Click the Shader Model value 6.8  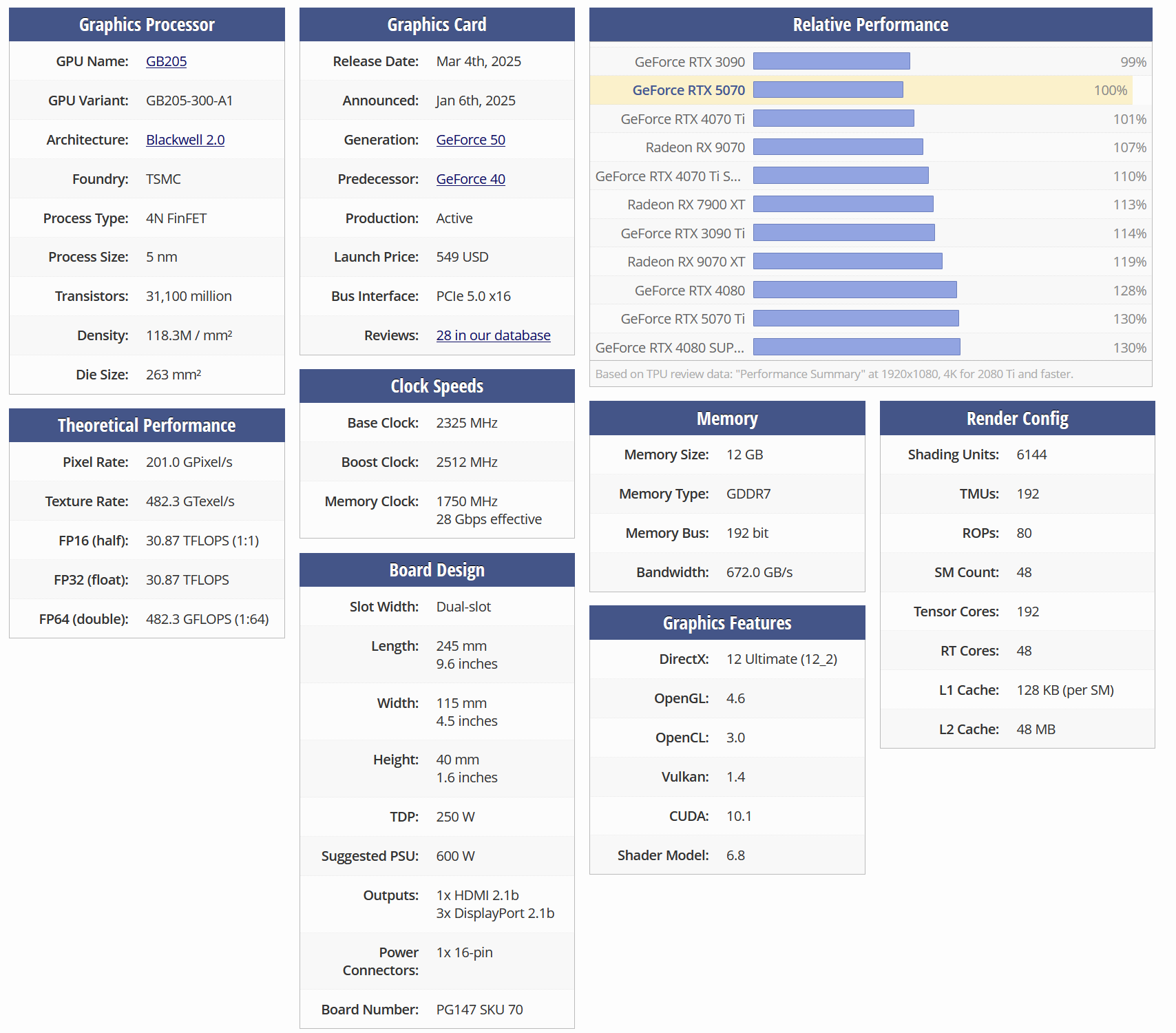click(735, 855)
